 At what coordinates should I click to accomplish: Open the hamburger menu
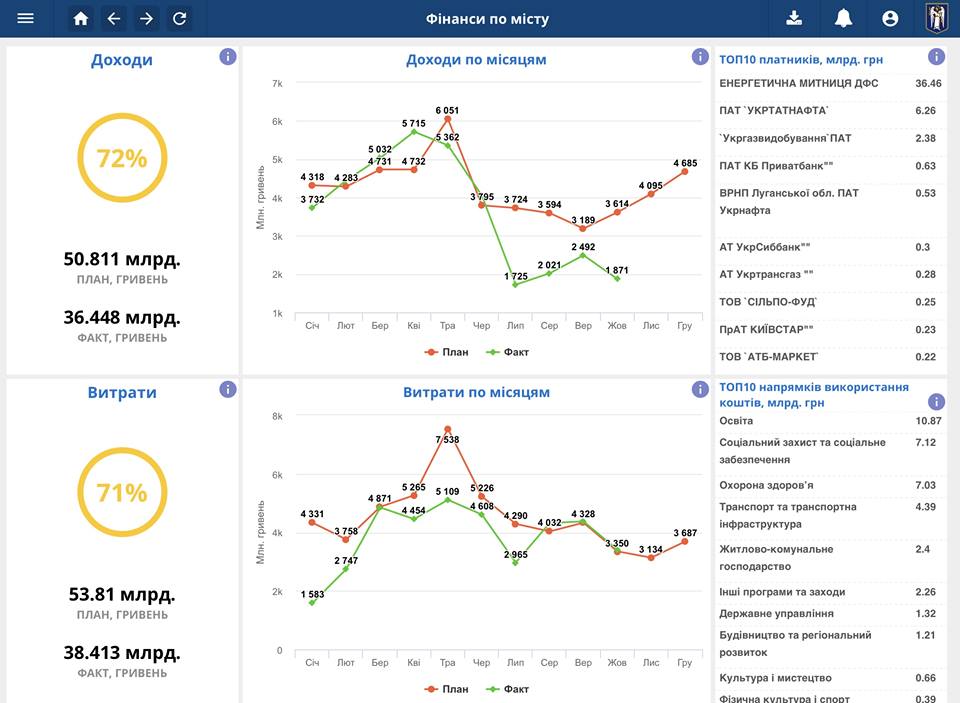pos(26,18)
